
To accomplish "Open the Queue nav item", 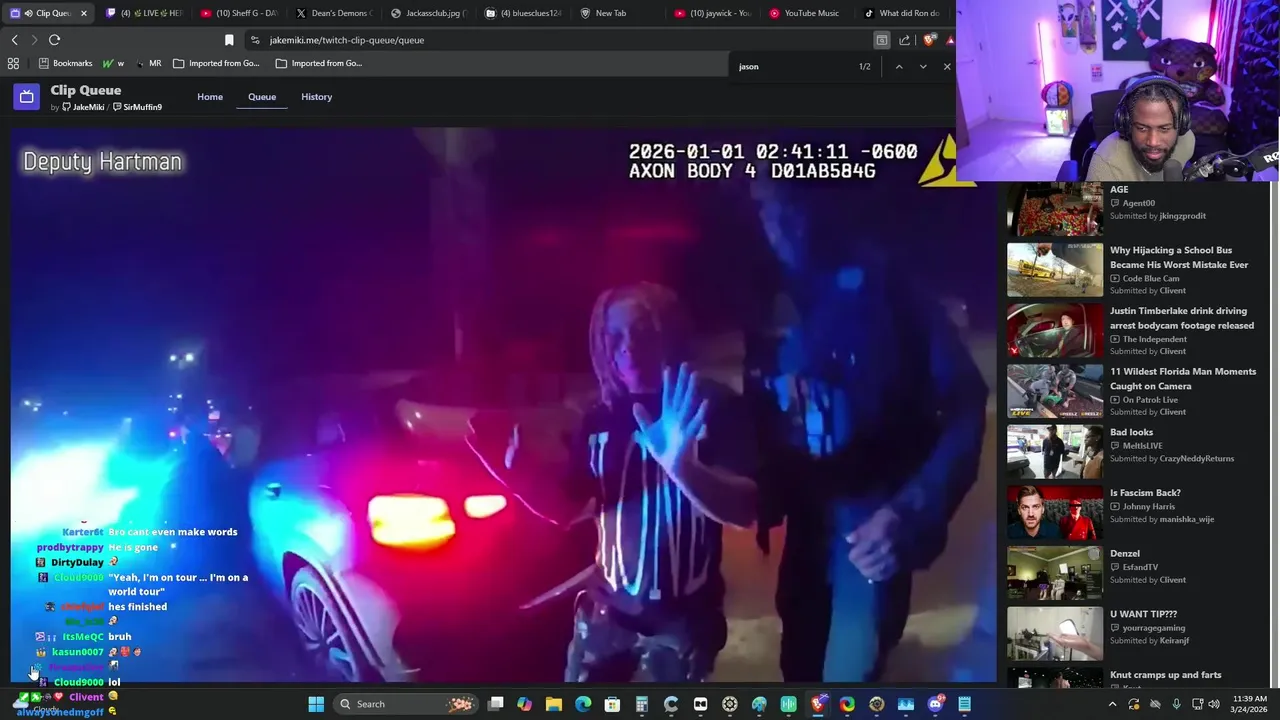I will (x=262, y=97).
